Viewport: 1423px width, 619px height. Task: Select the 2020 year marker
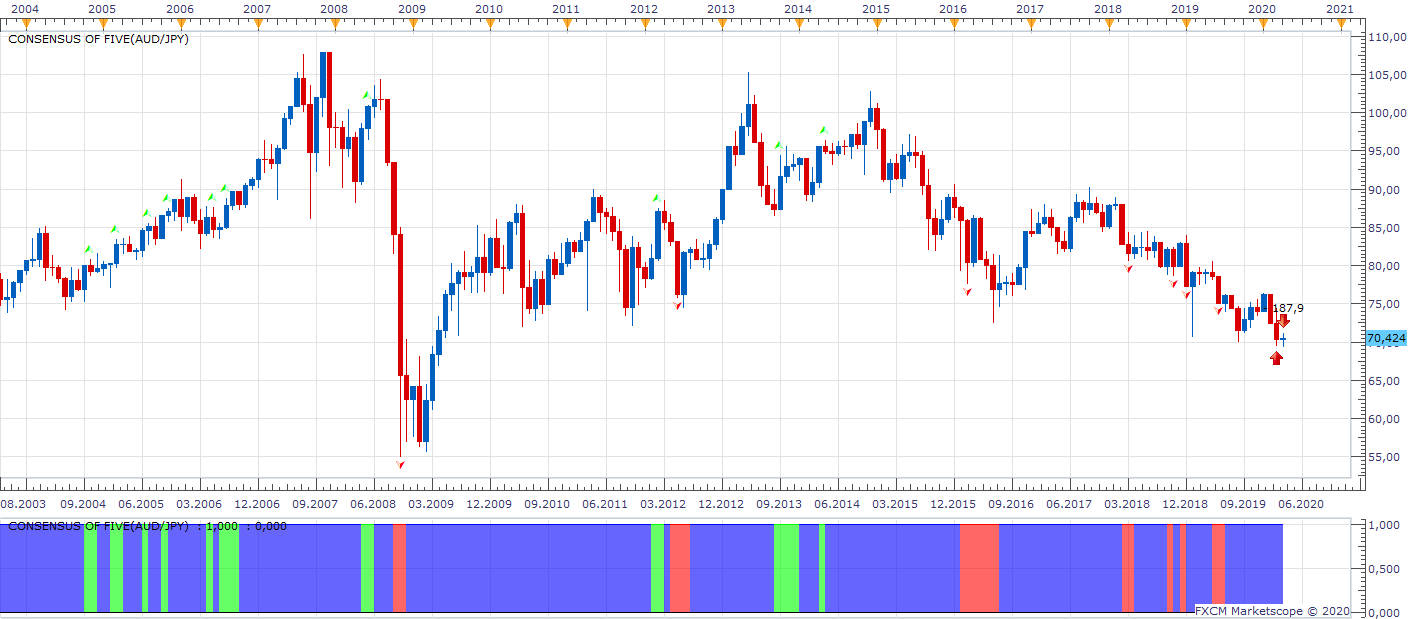pyautogui.click(x=1262, y=8)
